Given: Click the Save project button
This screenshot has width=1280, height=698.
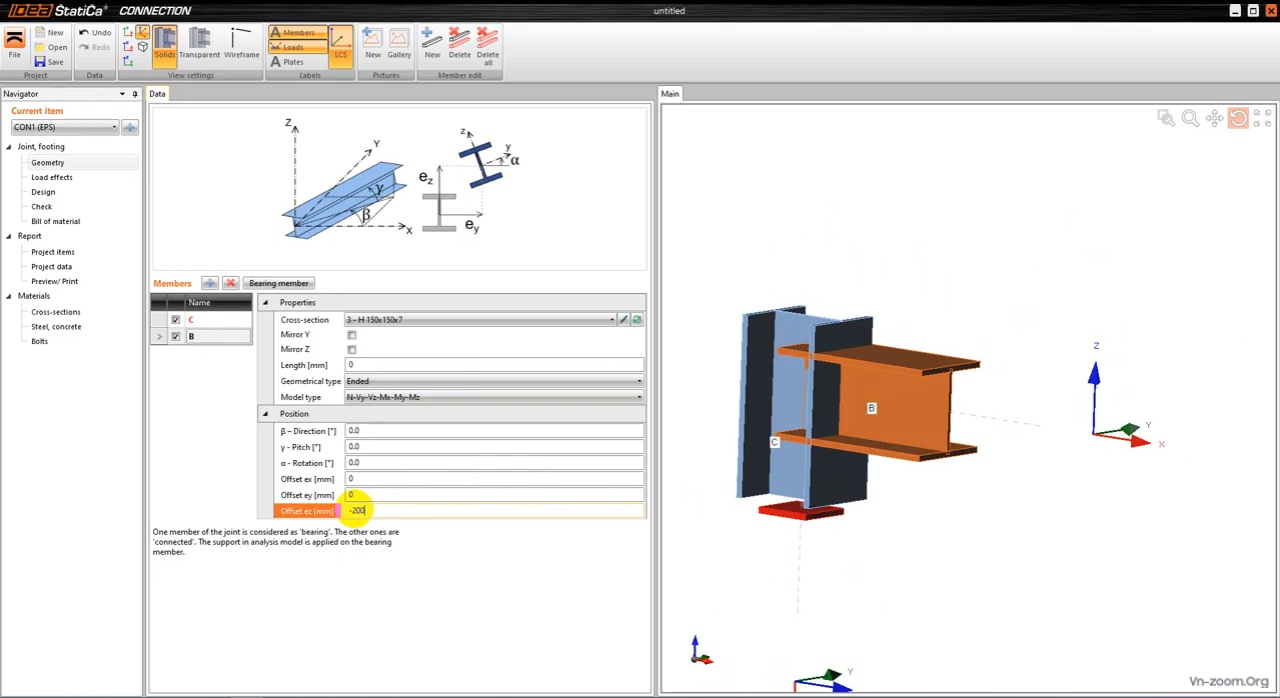Looking at the screenshot, I should pos(50,62).
